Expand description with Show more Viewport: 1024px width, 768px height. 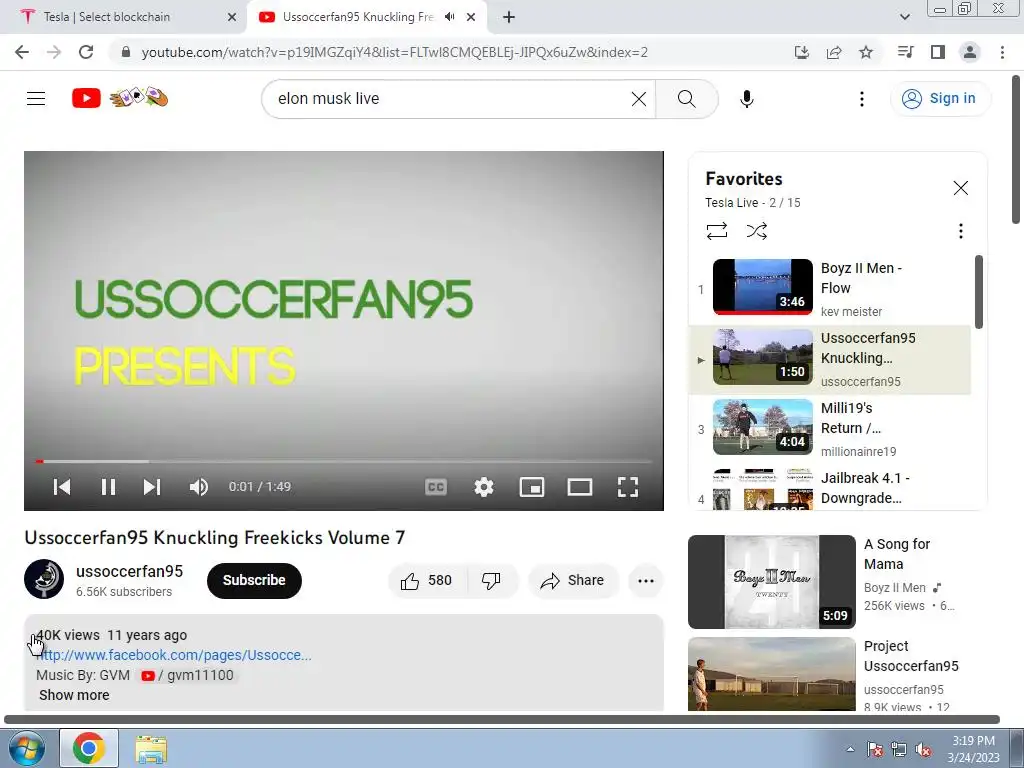click(74, 695)
